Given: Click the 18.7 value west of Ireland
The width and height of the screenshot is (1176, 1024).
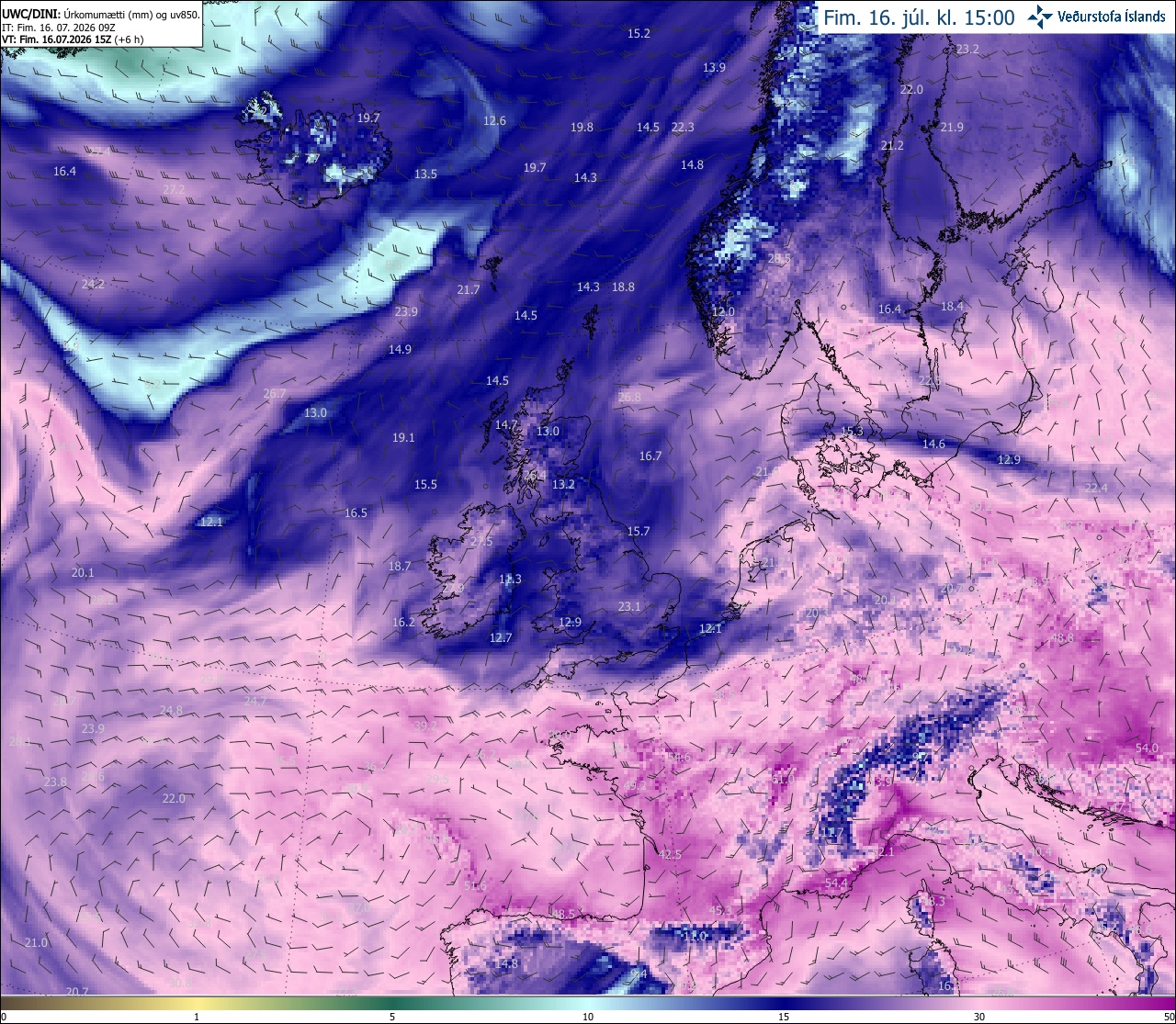Looking at the screenshot, I should (400, 567).
